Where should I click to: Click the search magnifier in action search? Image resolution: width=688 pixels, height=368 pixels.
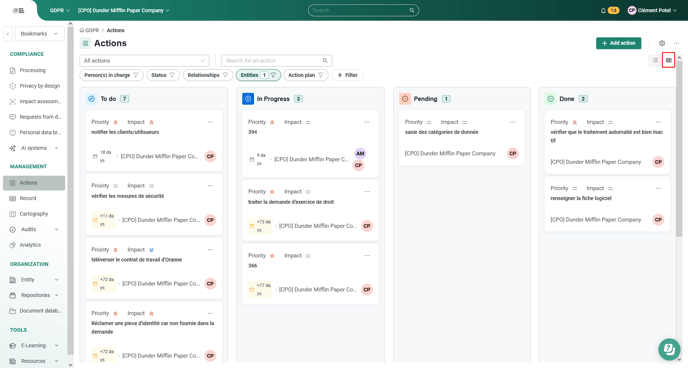click(x=325, y=61)
